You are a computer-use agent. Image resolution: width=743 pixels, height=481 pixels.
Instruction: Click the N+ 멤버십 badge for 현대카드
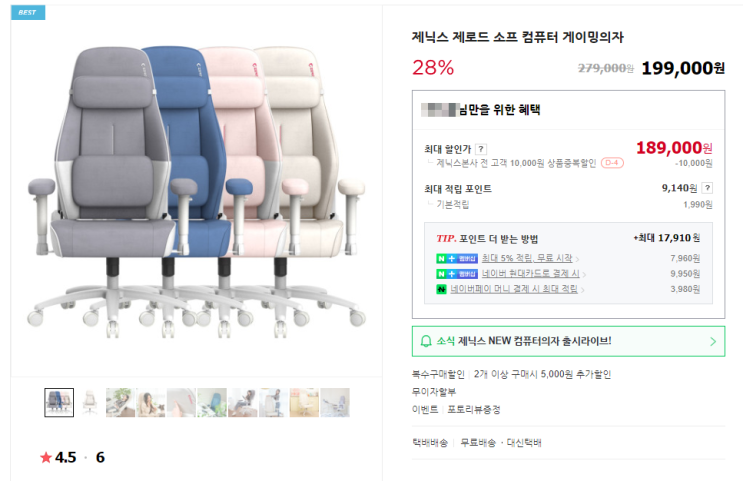click(x=457, y=274)
